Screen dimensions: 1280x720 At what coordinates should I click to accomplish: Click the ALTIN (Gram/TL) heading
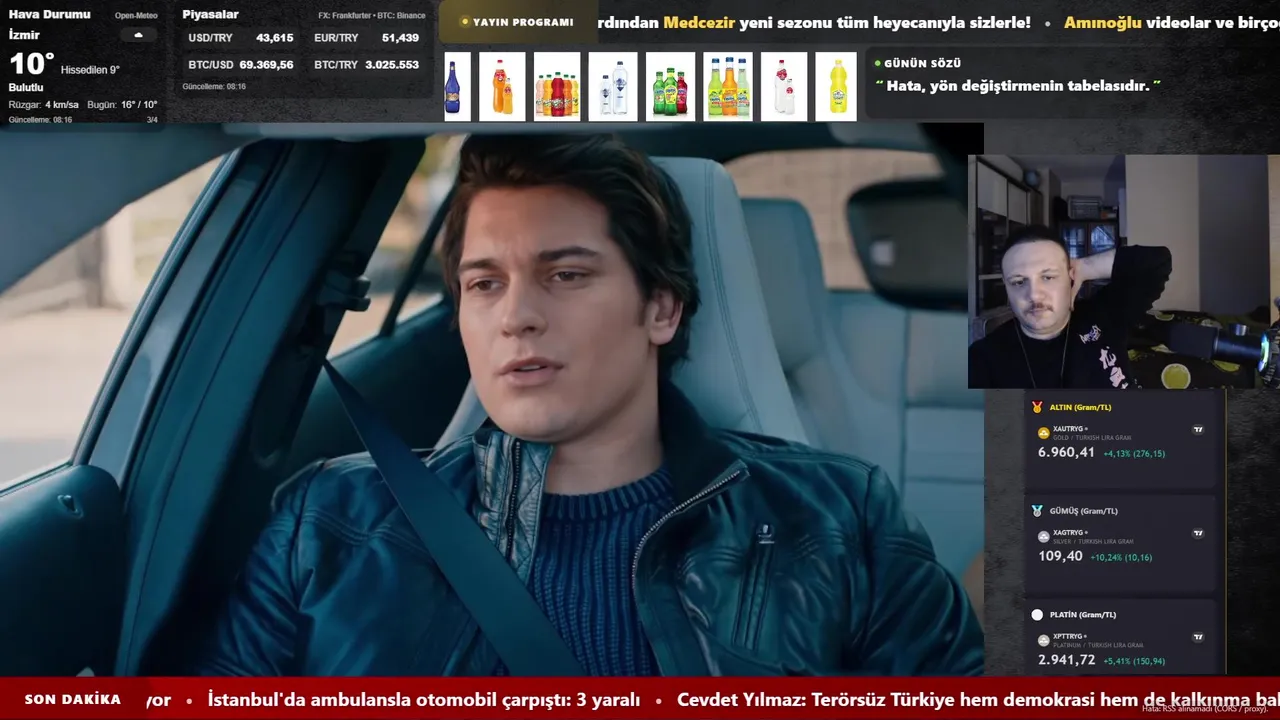(1080, 408)
